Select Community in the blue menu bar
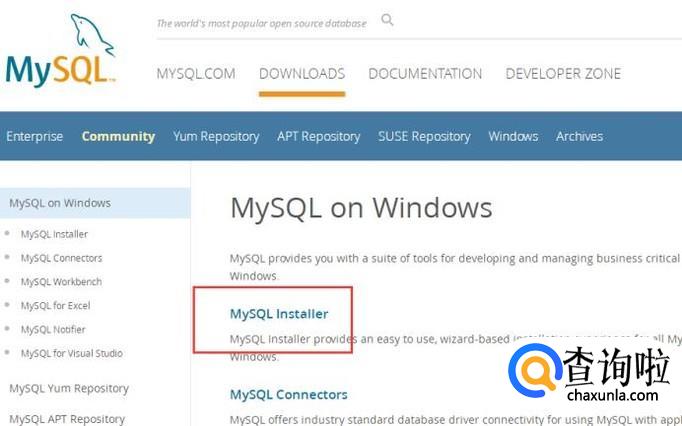682x426 pixels. click(x=118, y=136)
